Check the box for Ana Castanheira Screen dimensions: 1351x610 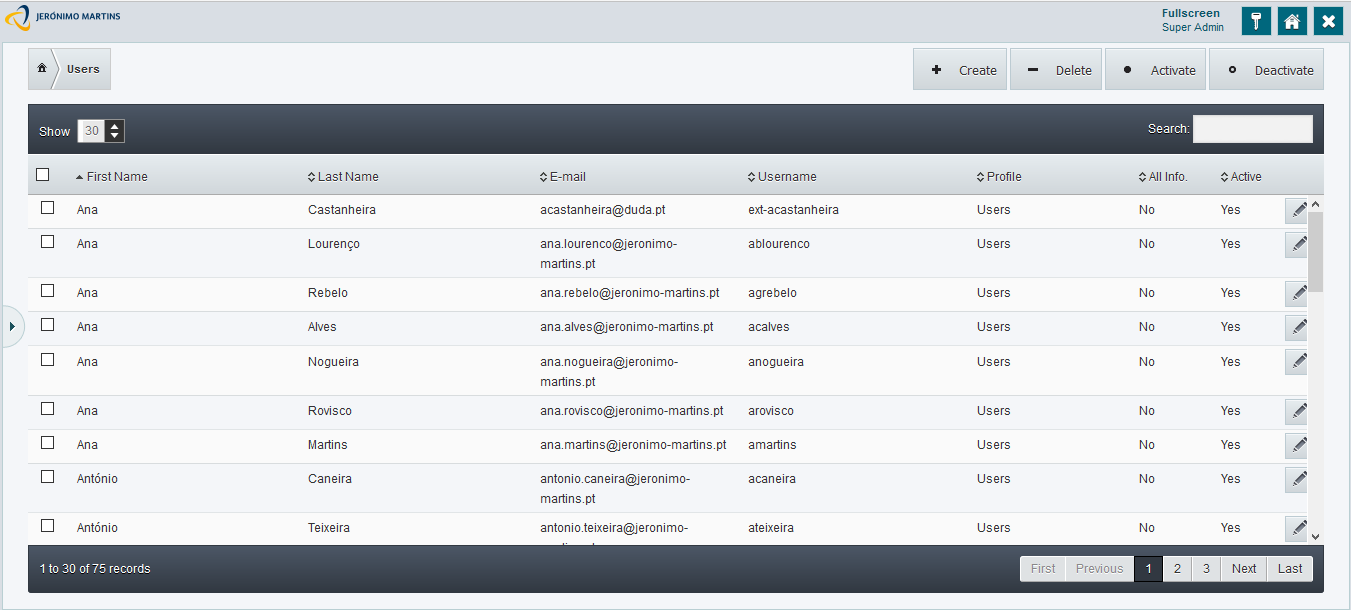[x=47, y=208]
